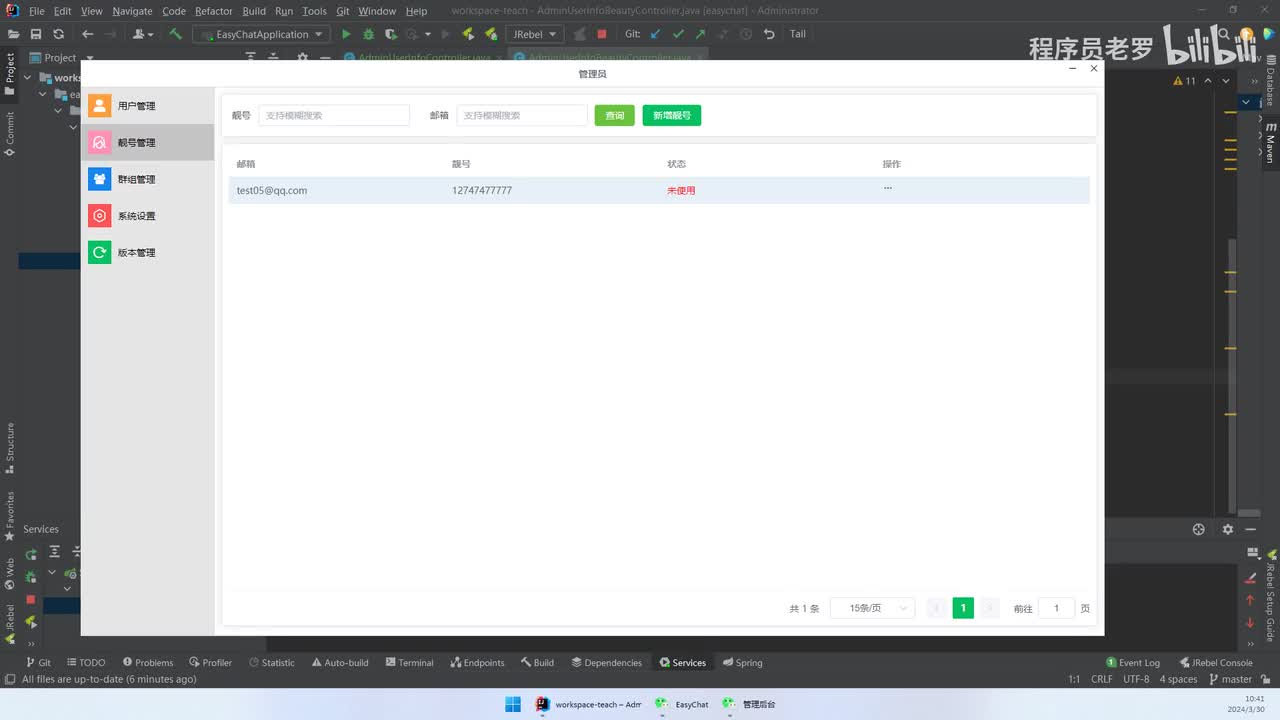Click the CRLF line separator widget
The image size is (1280, 720).
1102,679
